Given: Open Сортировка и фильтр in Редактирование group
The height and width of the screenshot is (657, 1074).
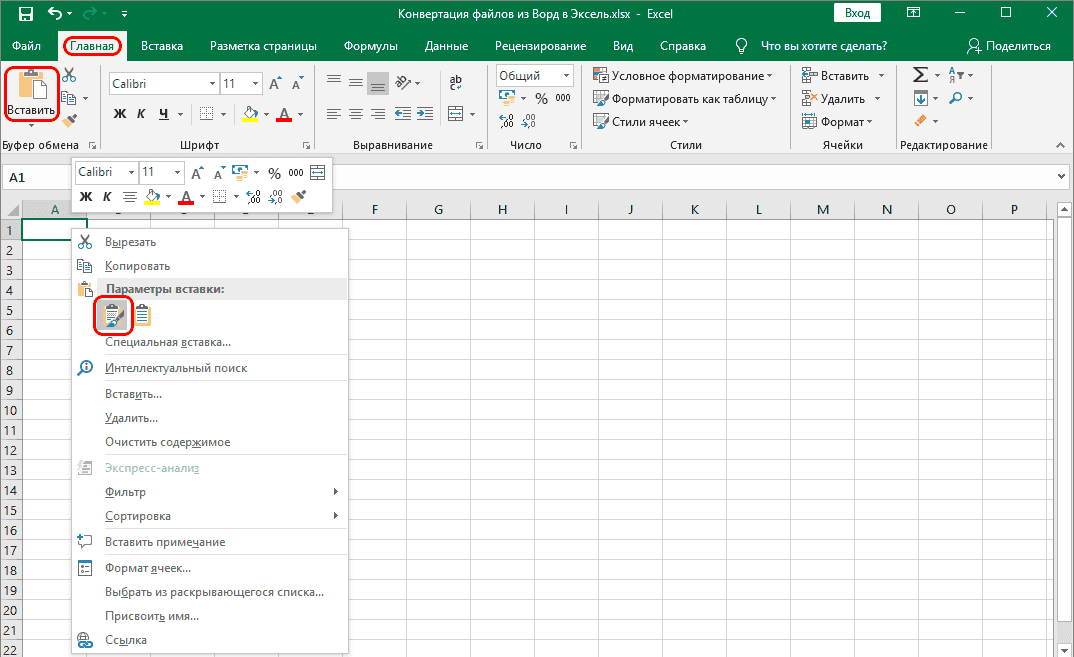Looking at the screenshot, I should pyautogui.click(x=954, y=75).
